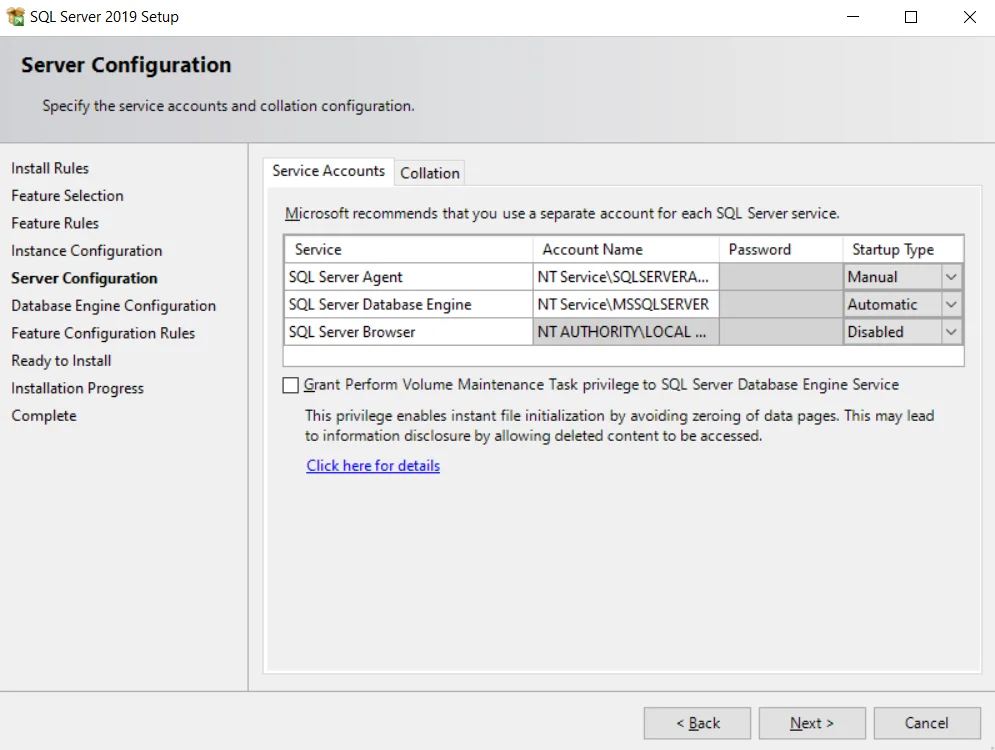Switch to the Collation tab
995x750 pixels.
point(430,173)
